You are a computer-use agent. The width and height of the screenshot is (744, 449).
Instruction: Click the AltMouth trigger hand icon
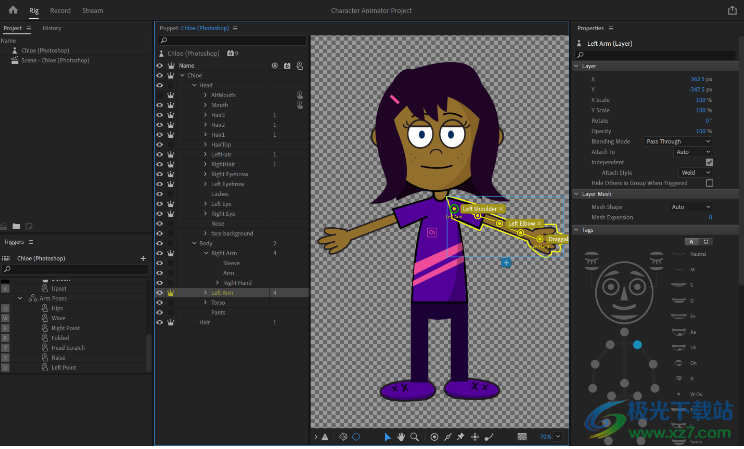300,95
